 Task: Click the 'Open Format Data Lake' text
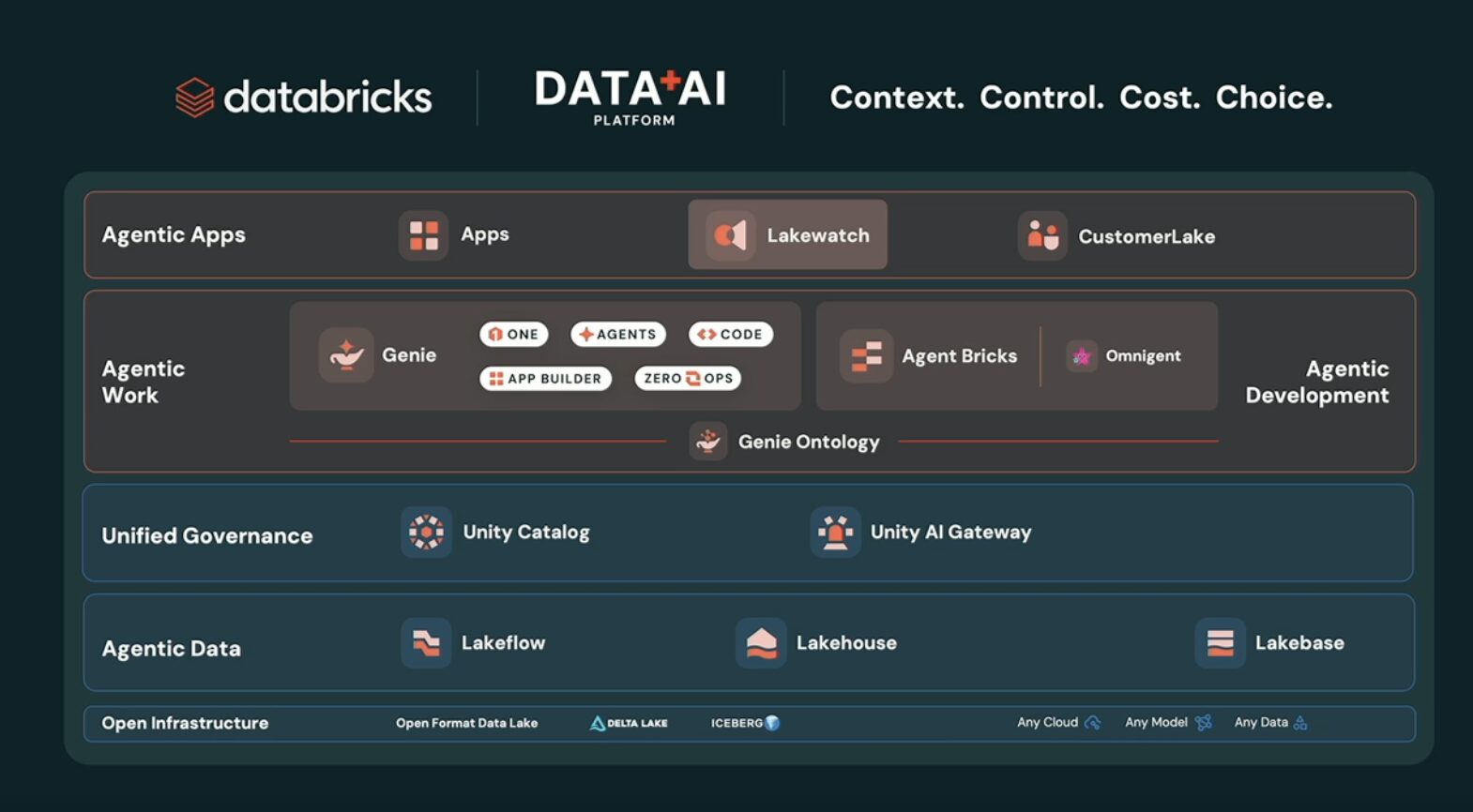(466, 723)
